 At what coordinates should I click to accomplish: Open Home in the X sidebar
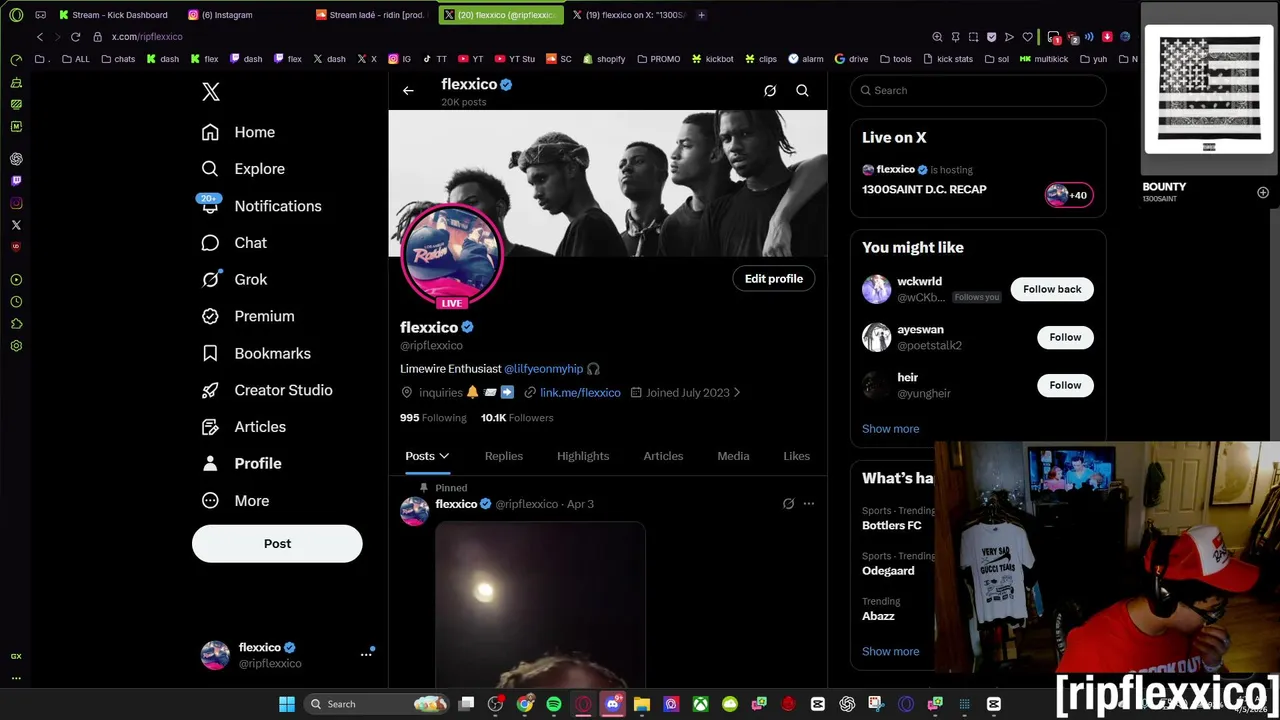[238, 132]
